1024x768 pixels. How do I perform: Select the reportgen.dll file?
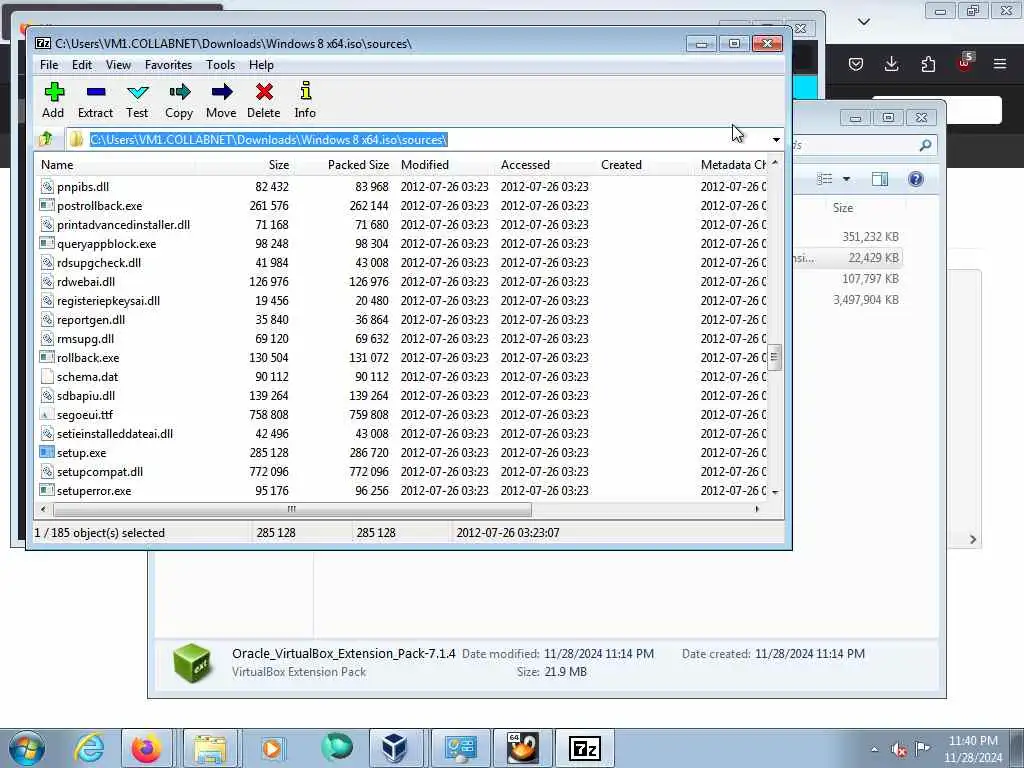90,319
